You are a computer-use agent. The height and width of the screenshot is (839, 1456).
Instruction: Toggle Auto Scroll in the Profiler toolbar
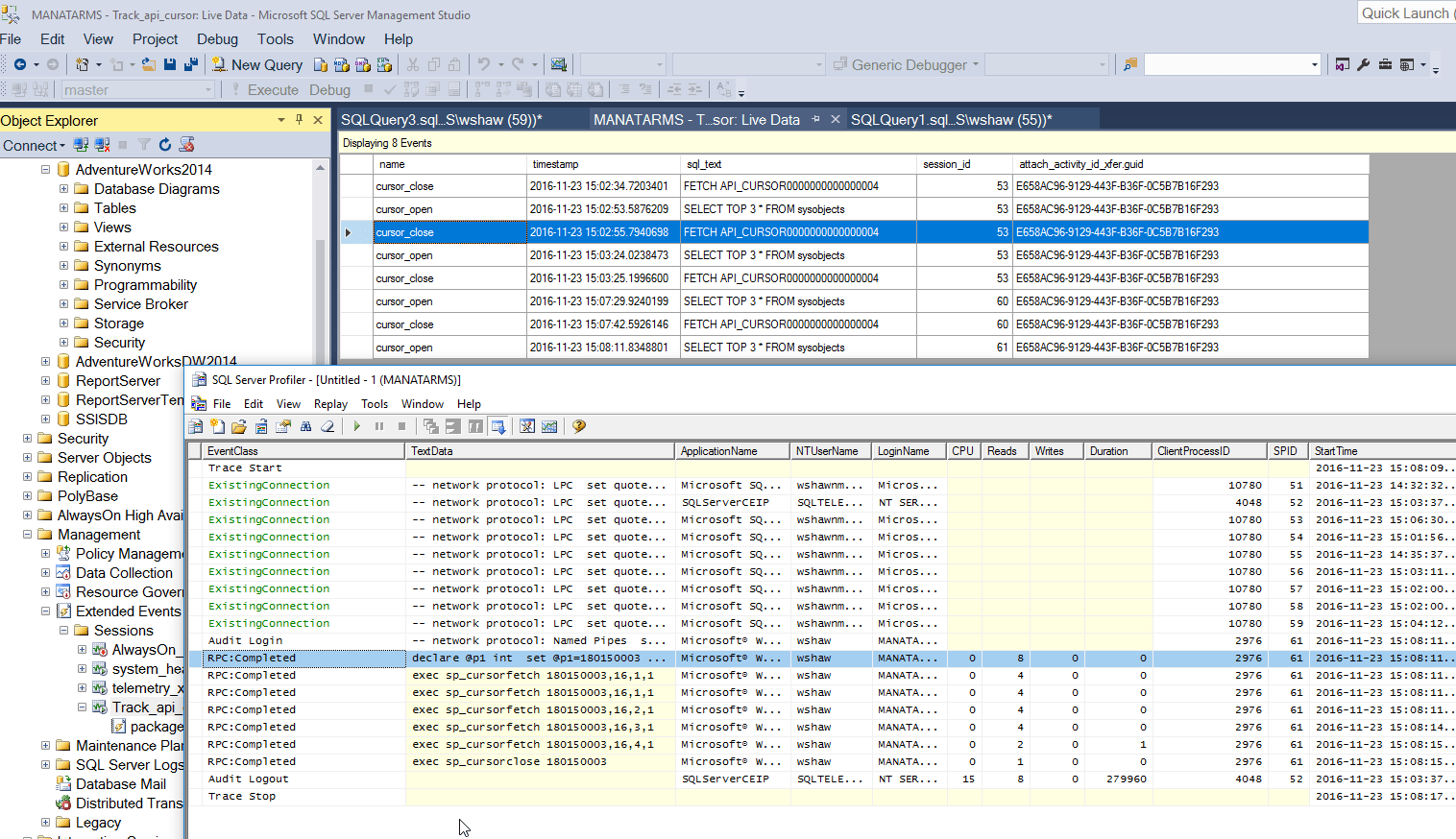(x=499, y=425)
